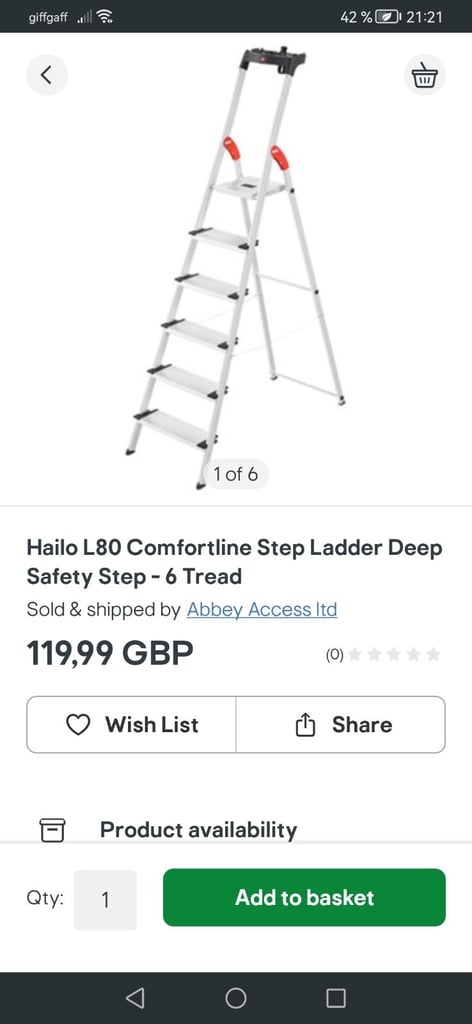
Task: Tap the battery indicator in status bar
Action: tap(389, 16)
